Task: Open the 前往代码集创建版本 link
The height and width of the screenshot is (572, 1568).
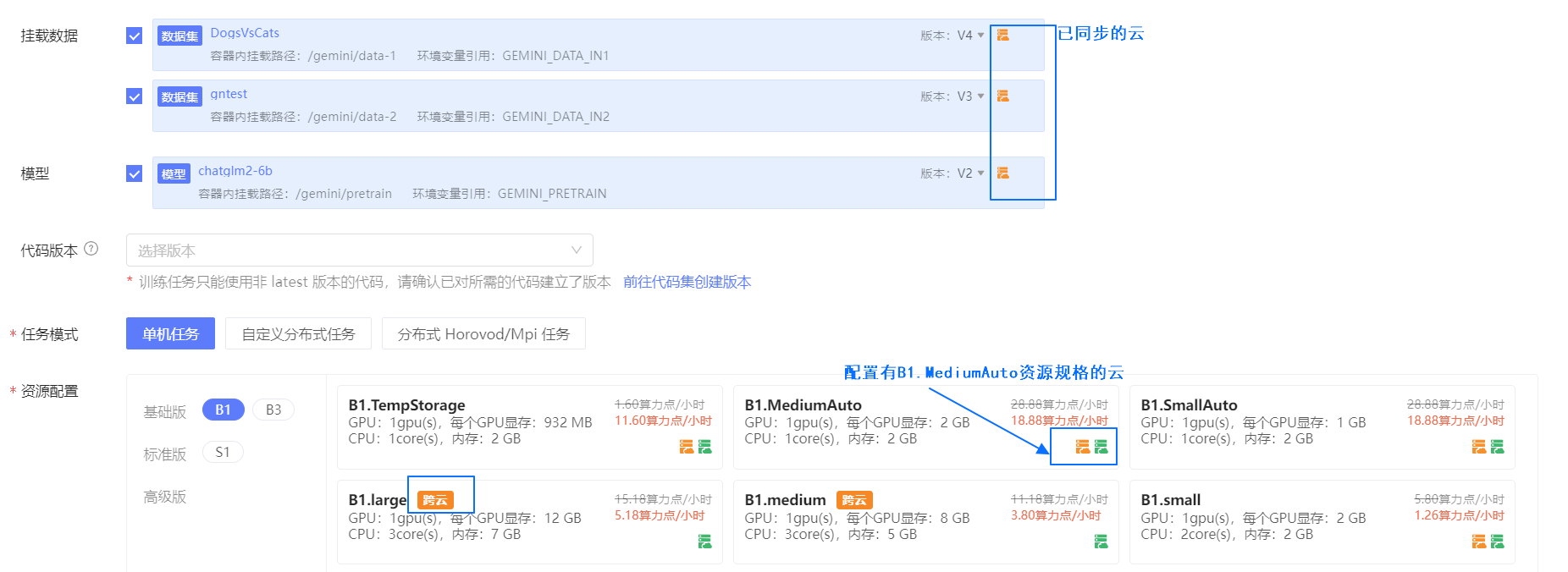Action: (x=687, y=282)
